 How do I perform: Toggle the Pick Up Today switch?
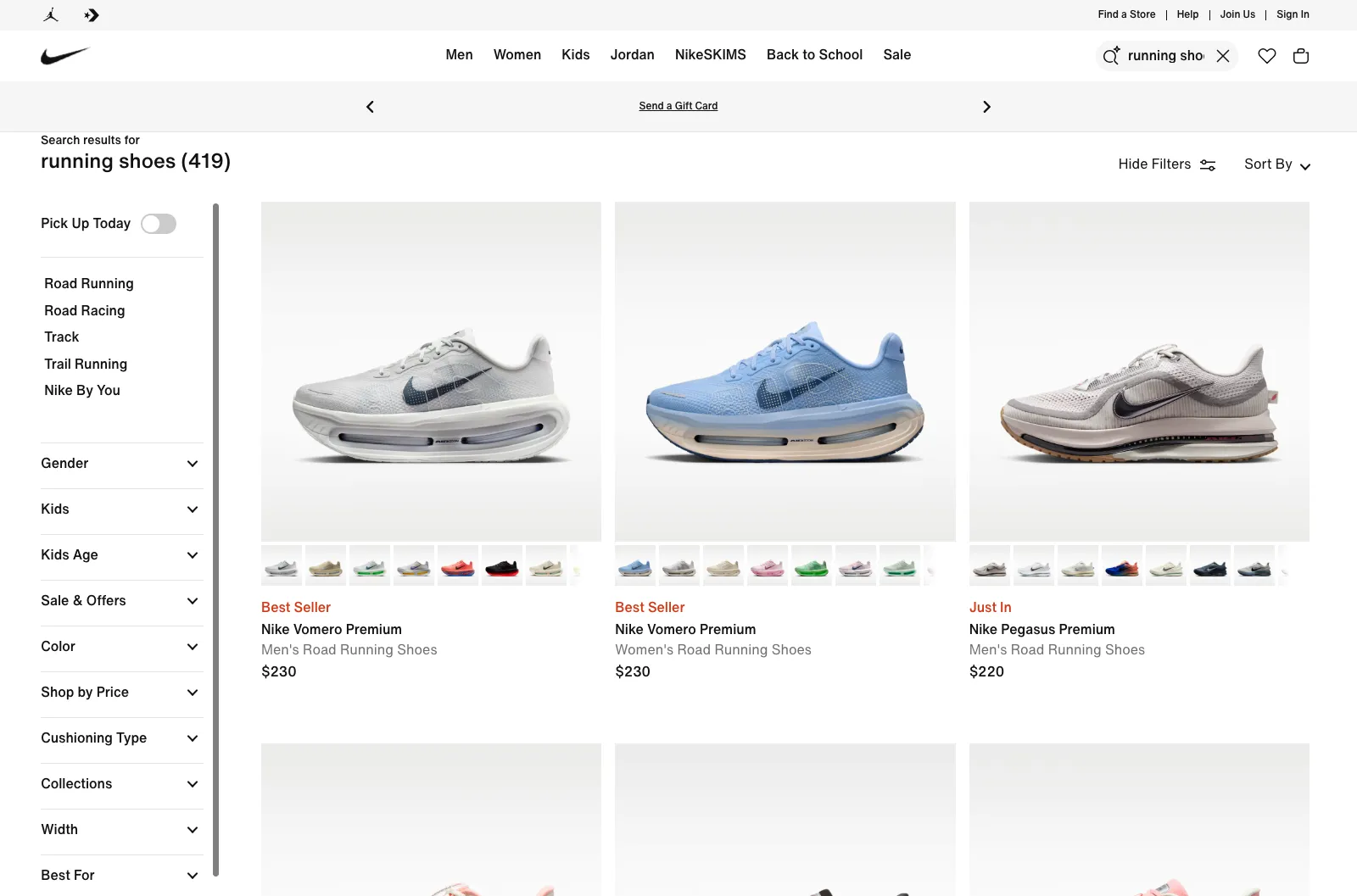[159, 224]
